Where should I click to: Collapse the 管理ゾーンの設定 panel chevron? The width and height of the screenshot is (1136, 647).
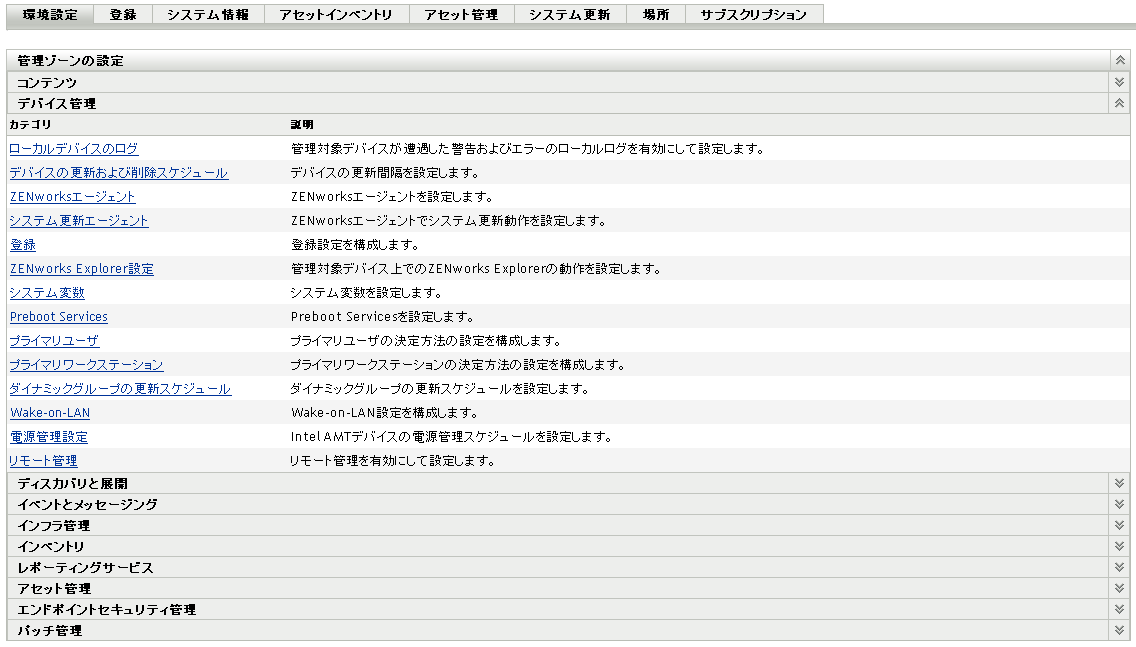pyautogui.click(x=1119, y=60)
